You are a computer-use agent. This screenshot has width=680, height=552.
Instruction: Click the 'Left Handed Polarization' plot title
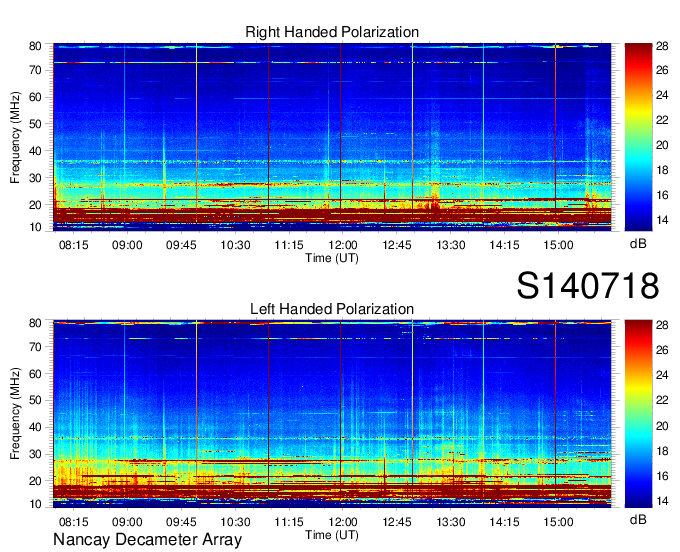click(332, 309)
